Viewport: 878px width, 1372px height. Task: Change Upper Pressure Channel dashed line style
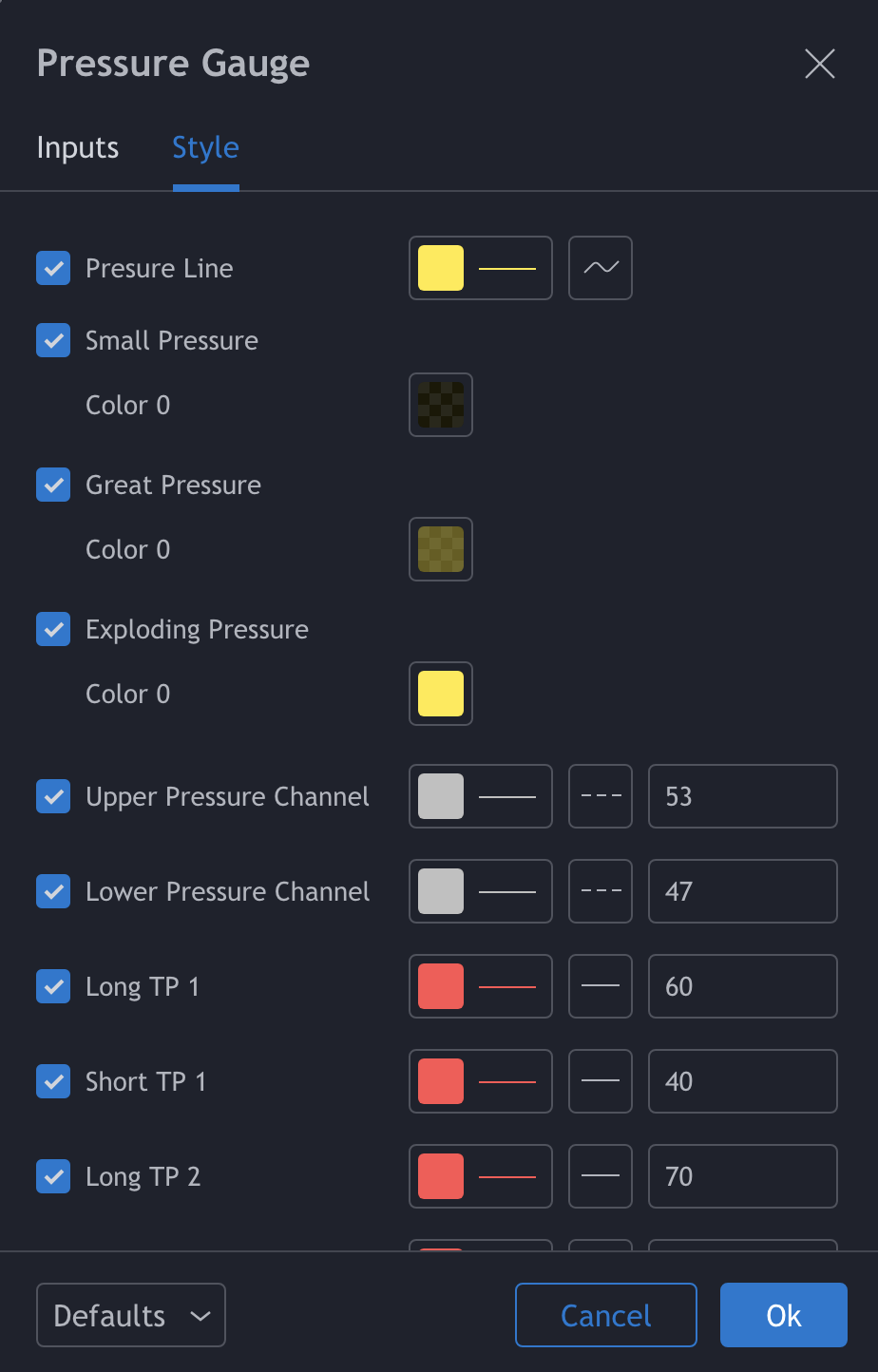[601, 796]
